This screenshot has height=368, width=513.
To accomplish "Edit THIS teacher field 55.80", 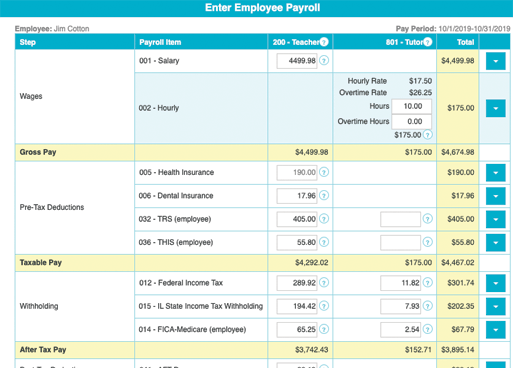I will [297, 242].
